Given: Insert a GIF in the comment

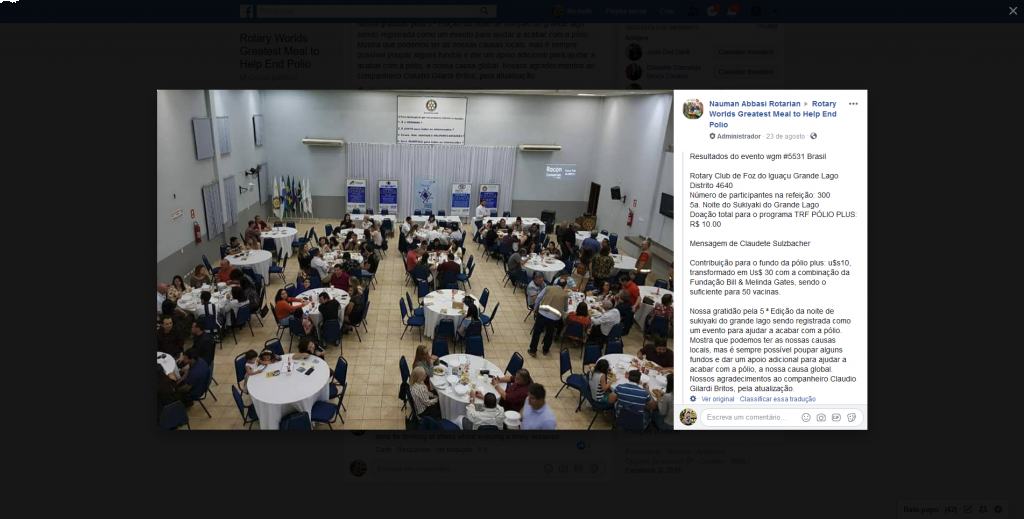Looking at the screenshot, I should point(836,417).
